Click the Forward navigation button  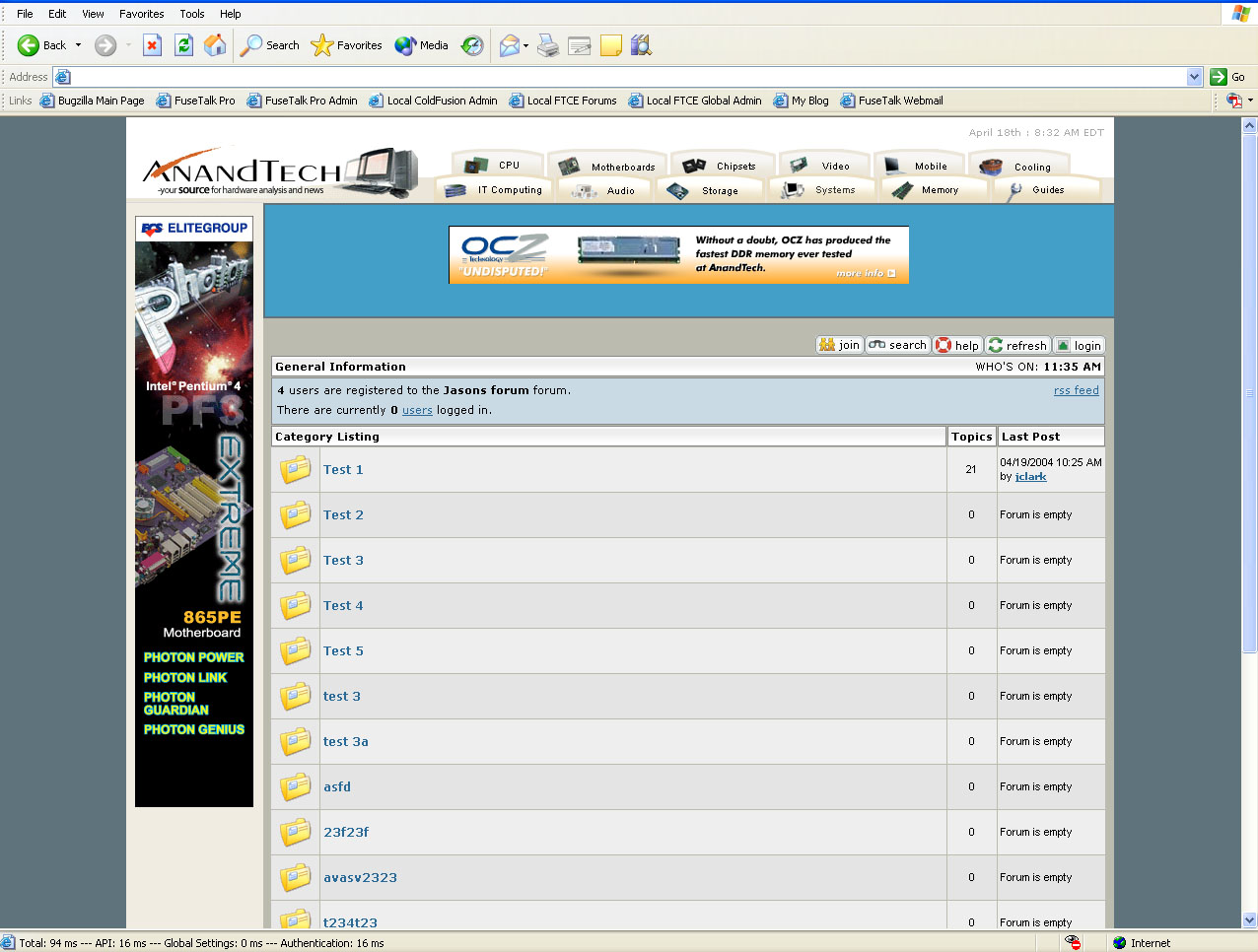[105, 45]
